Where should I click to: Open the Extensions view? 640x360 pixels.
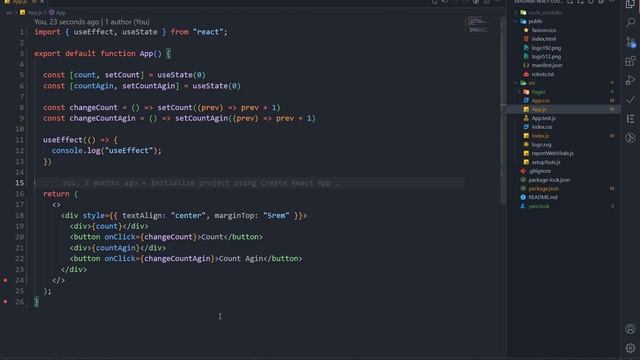[631, 61]
